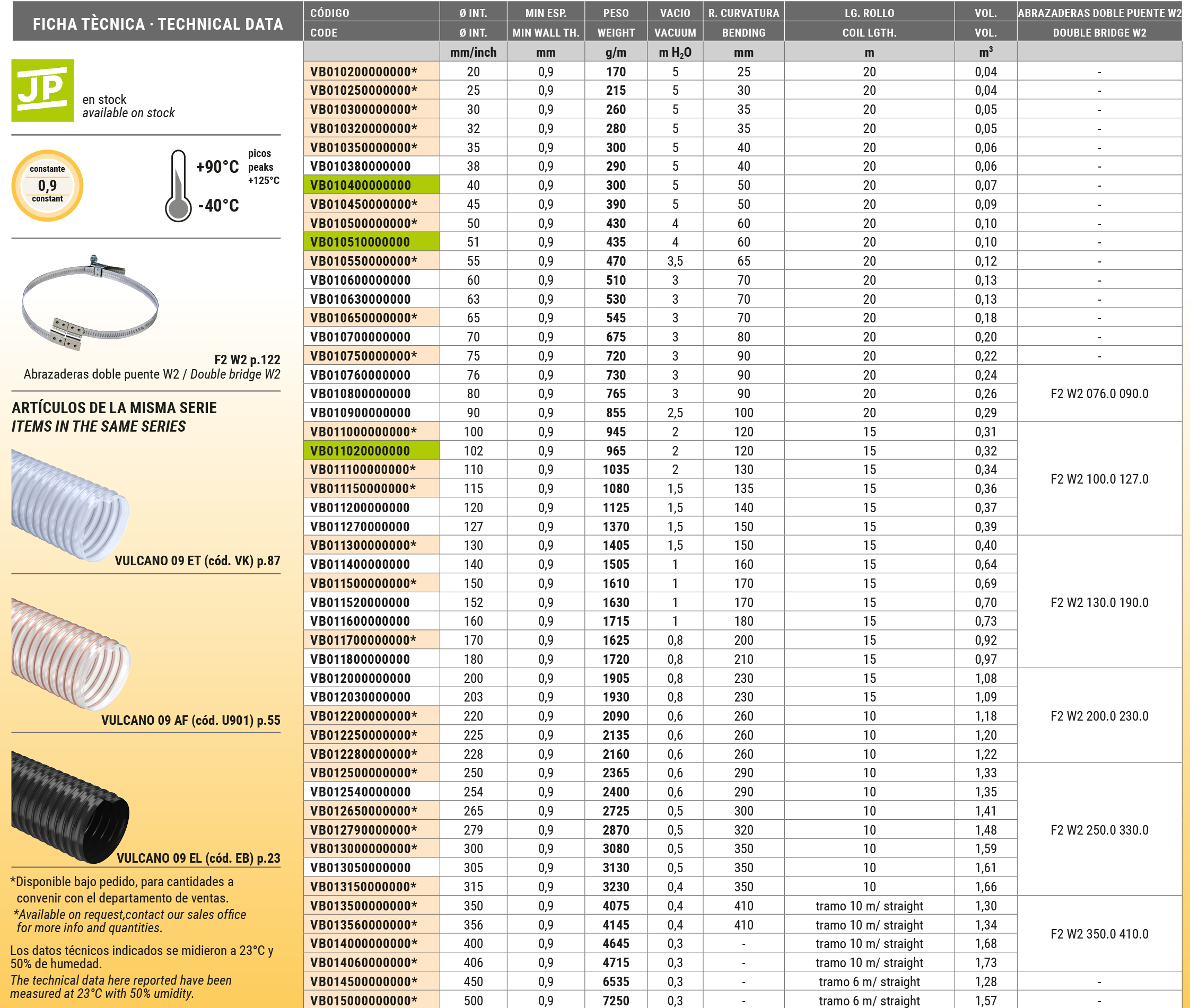The image size is (1190, 1008).
Task: Click the thermometer temperature icon
Action: tap(178, 186)
